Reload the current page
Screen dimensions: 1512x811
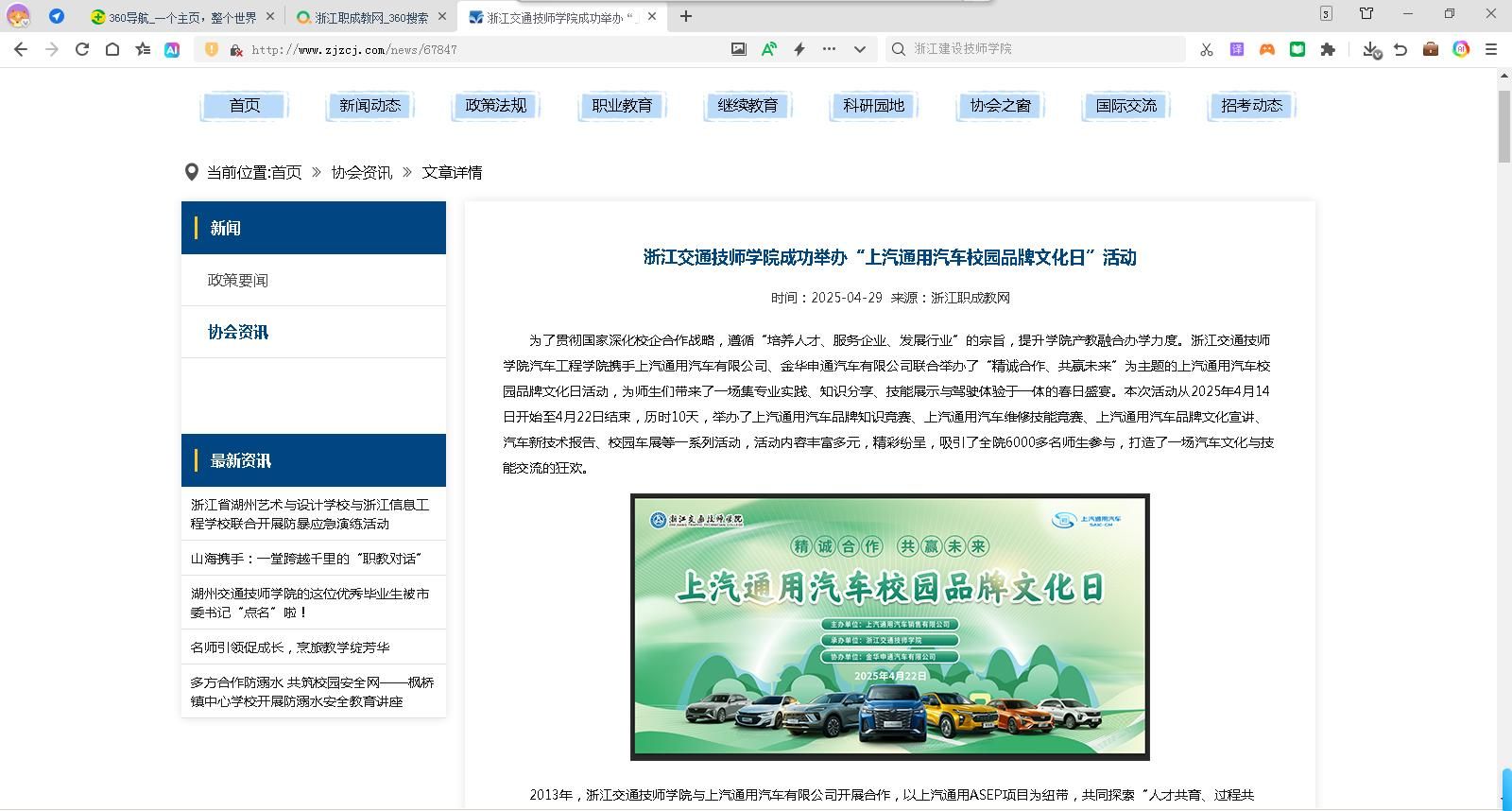(82, 49)
